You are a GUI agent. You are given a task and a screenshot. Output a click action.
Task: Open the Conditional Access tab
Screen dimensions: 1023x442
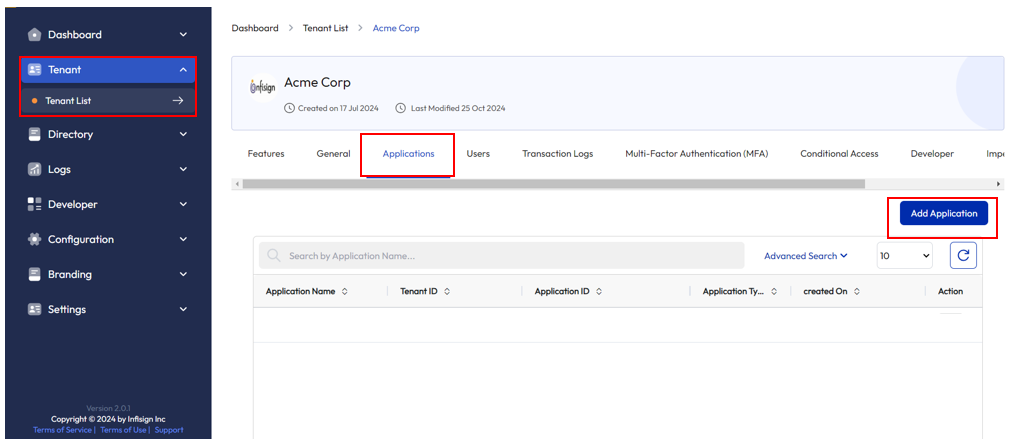coord(840,154)
